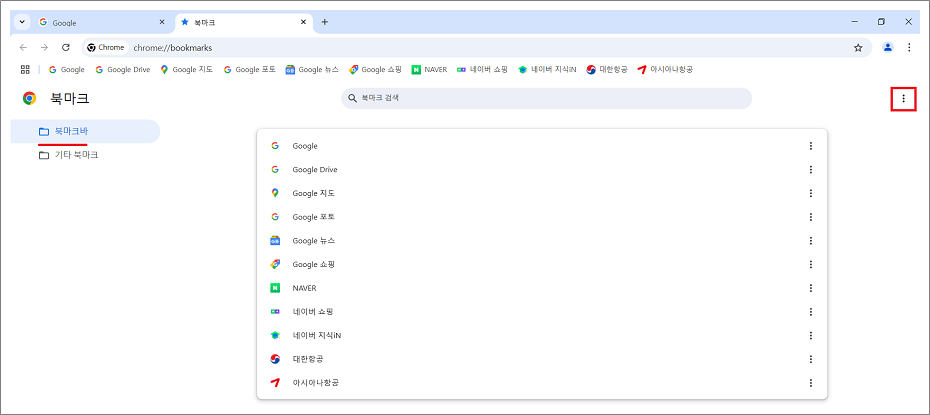
Task: Select the 네이버 쇼핑 row in list
Action: (x=542, y=312)
